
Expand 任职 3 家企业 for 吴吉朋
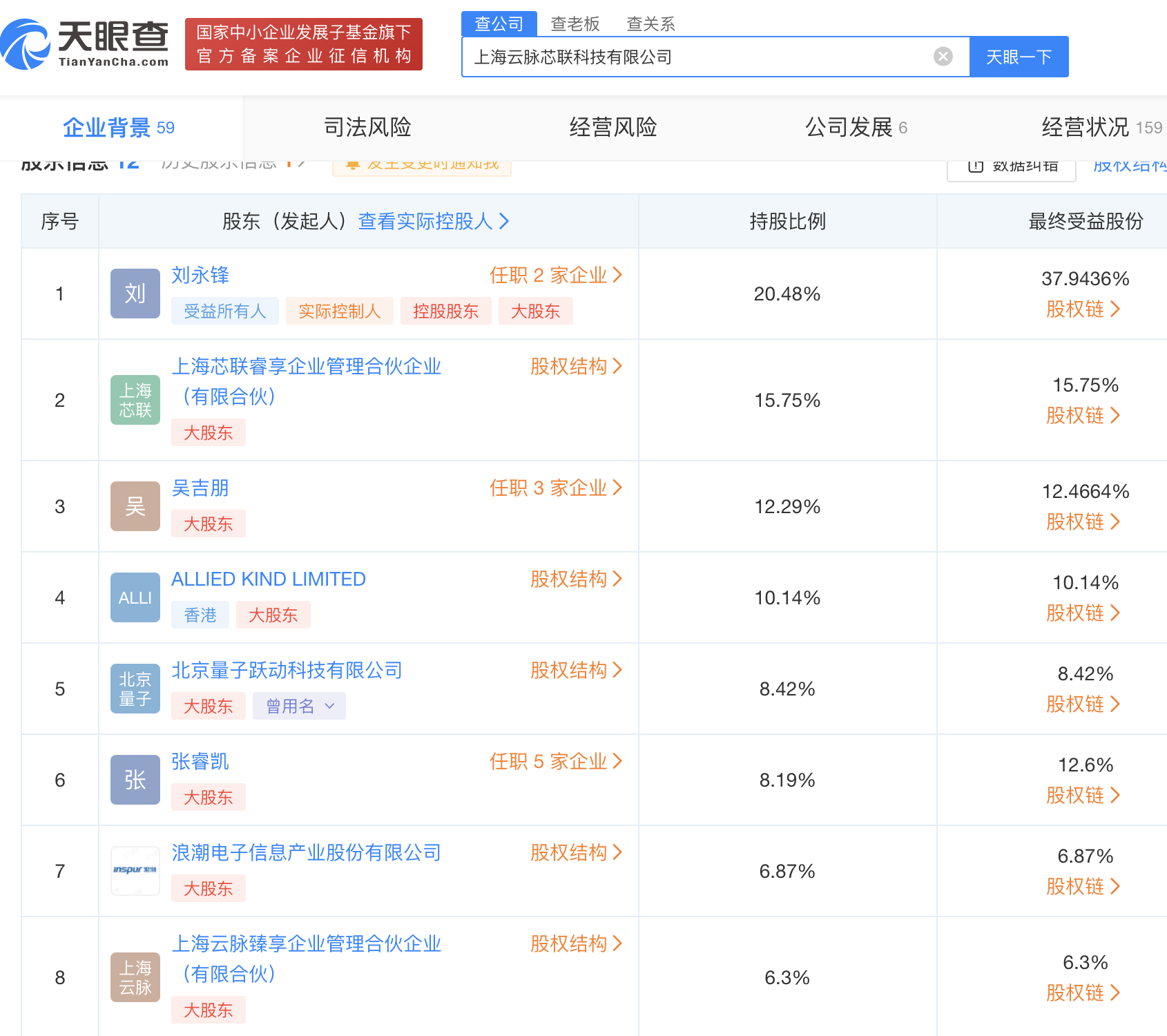point(556,488)
